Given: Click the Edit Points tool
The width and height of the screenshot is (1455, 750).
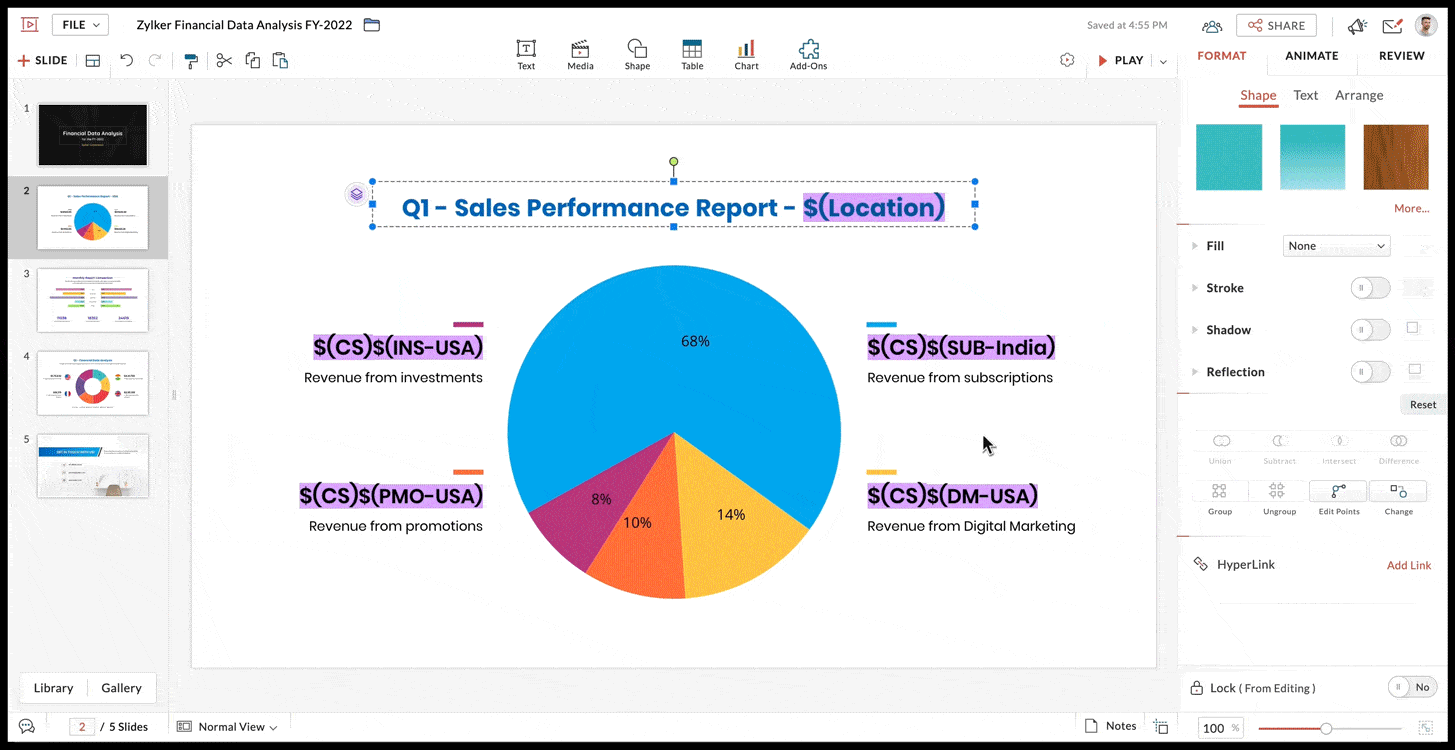Looking at the screenshot, I should [1338, 497].
